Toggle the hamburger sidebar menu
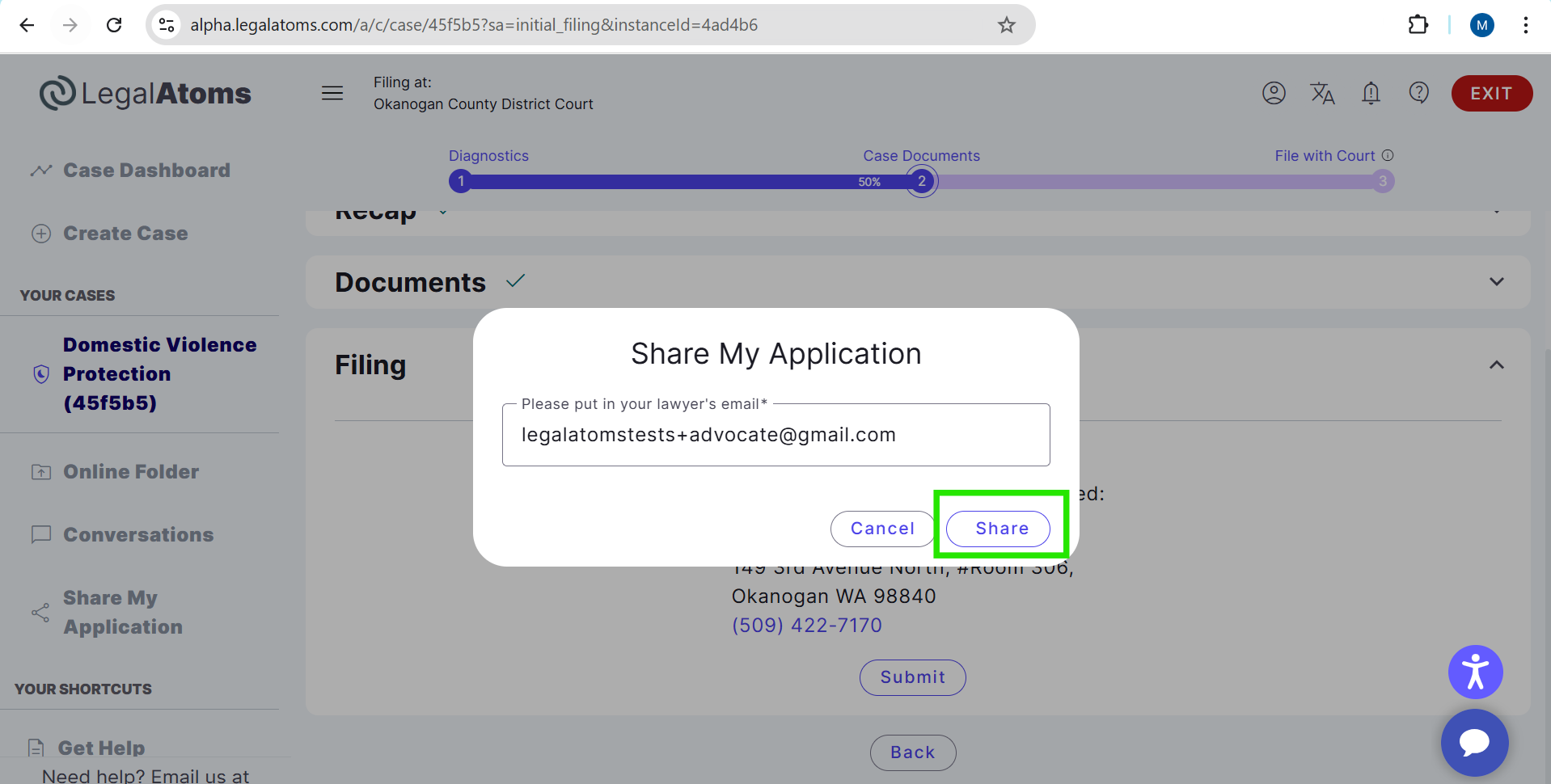 click(332, 94)
